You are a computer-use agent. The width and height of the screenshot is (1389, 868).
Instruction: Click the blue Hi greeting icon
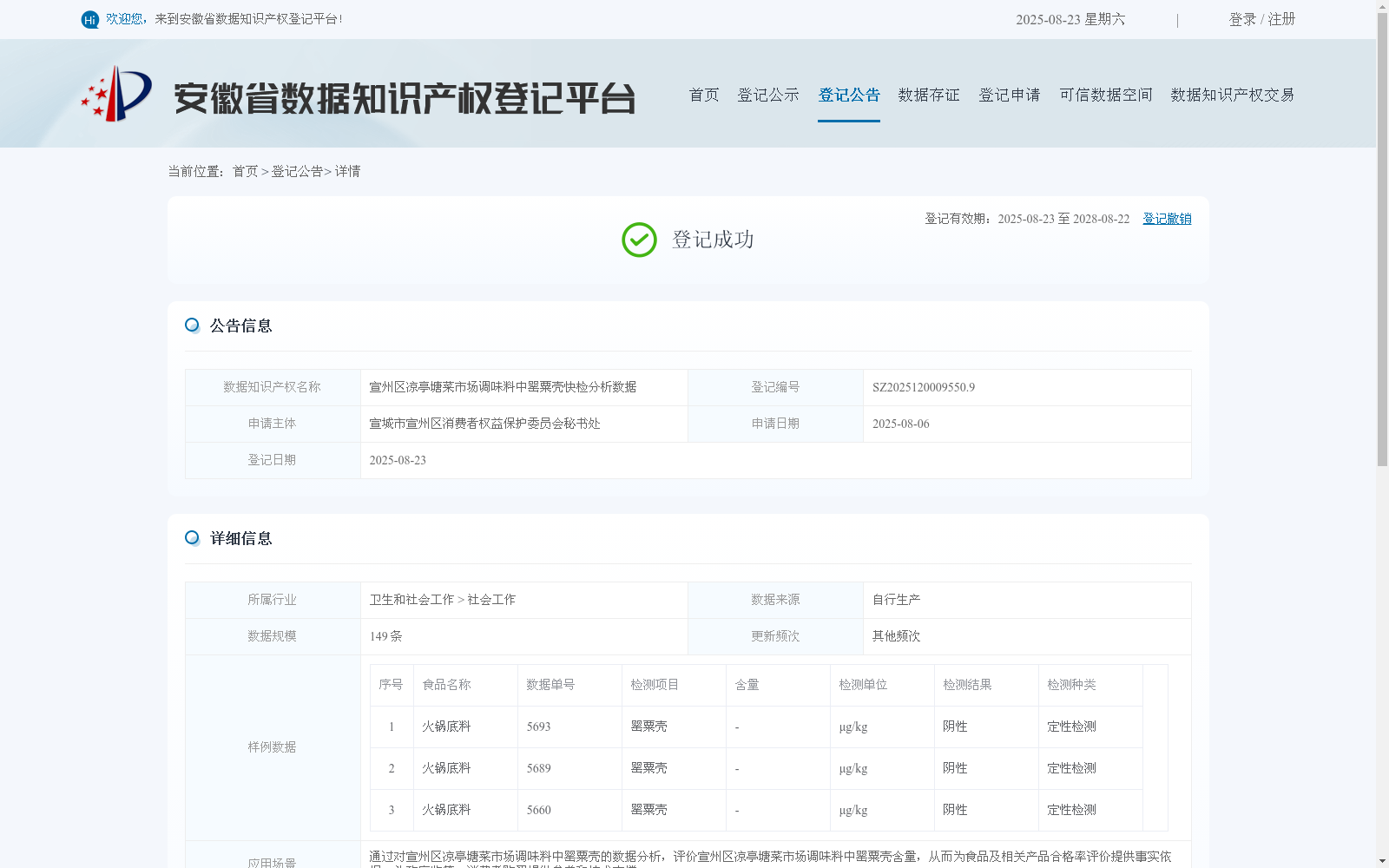tap(90, 19)
